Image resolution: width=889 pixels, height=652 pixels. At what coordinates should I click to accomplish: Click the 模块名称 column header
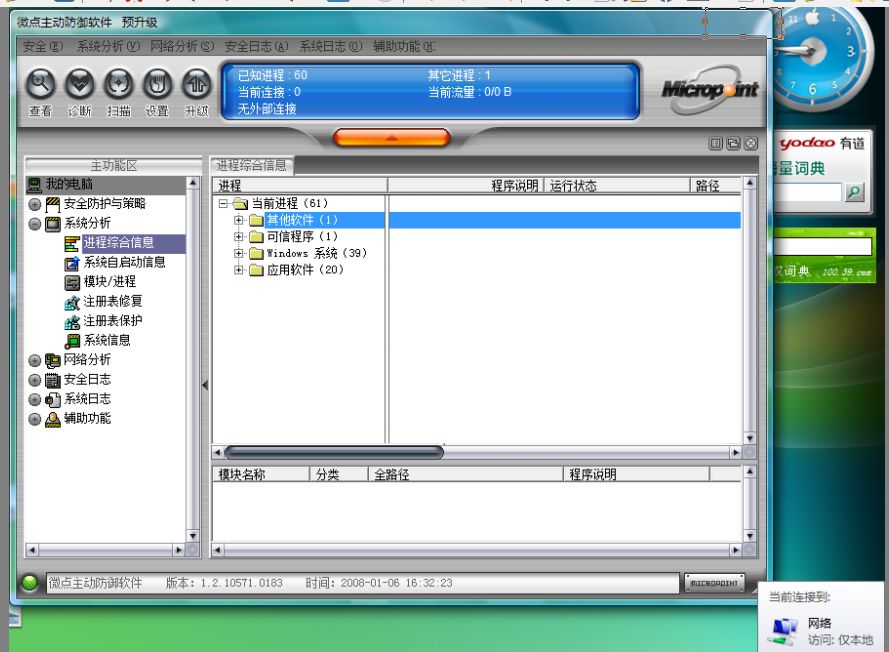261,475
